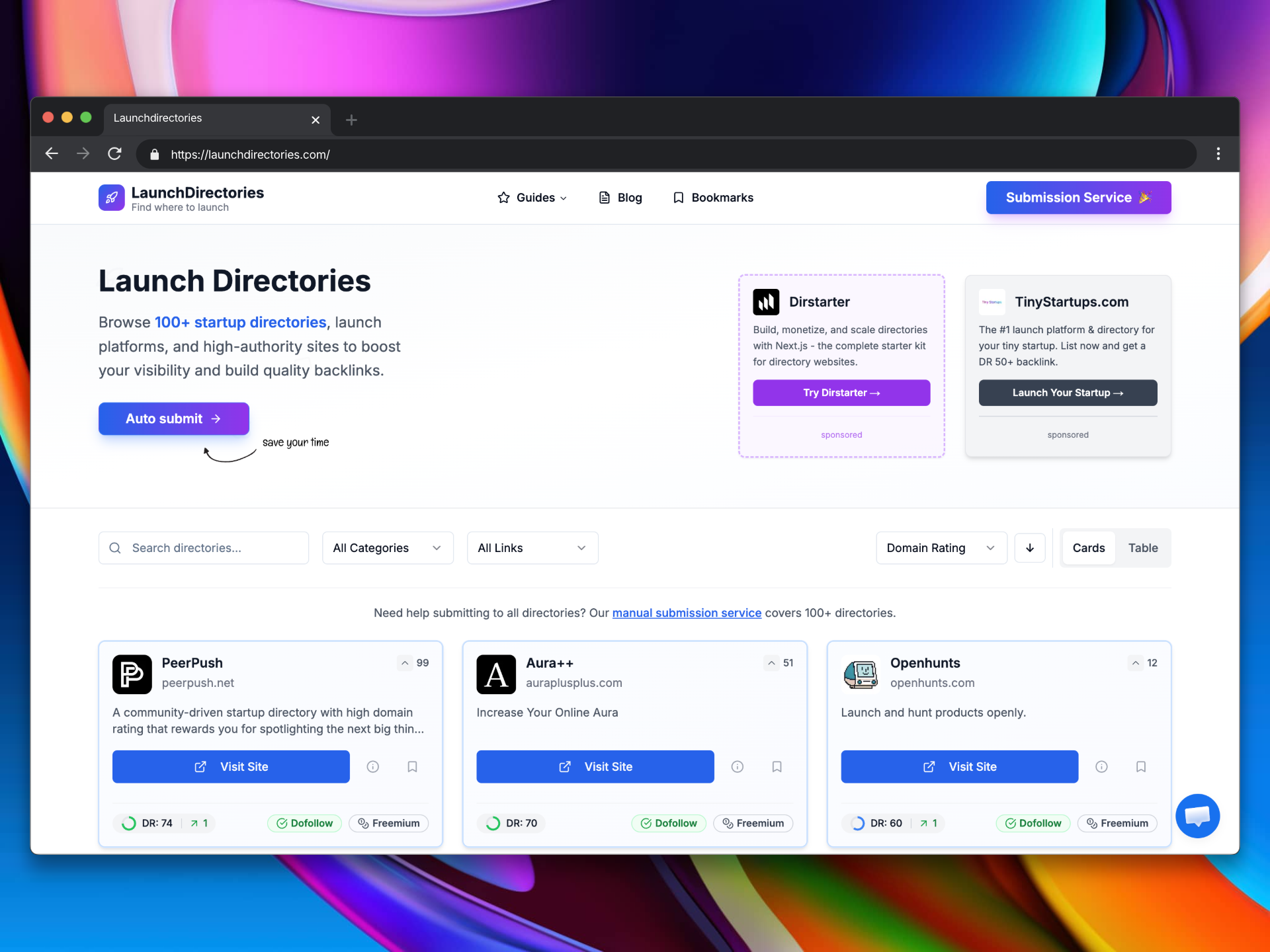Viewport: 1270px width, 952px height.
Task: Click Launch Your Startup button
Action: [x=1068, y=393]
